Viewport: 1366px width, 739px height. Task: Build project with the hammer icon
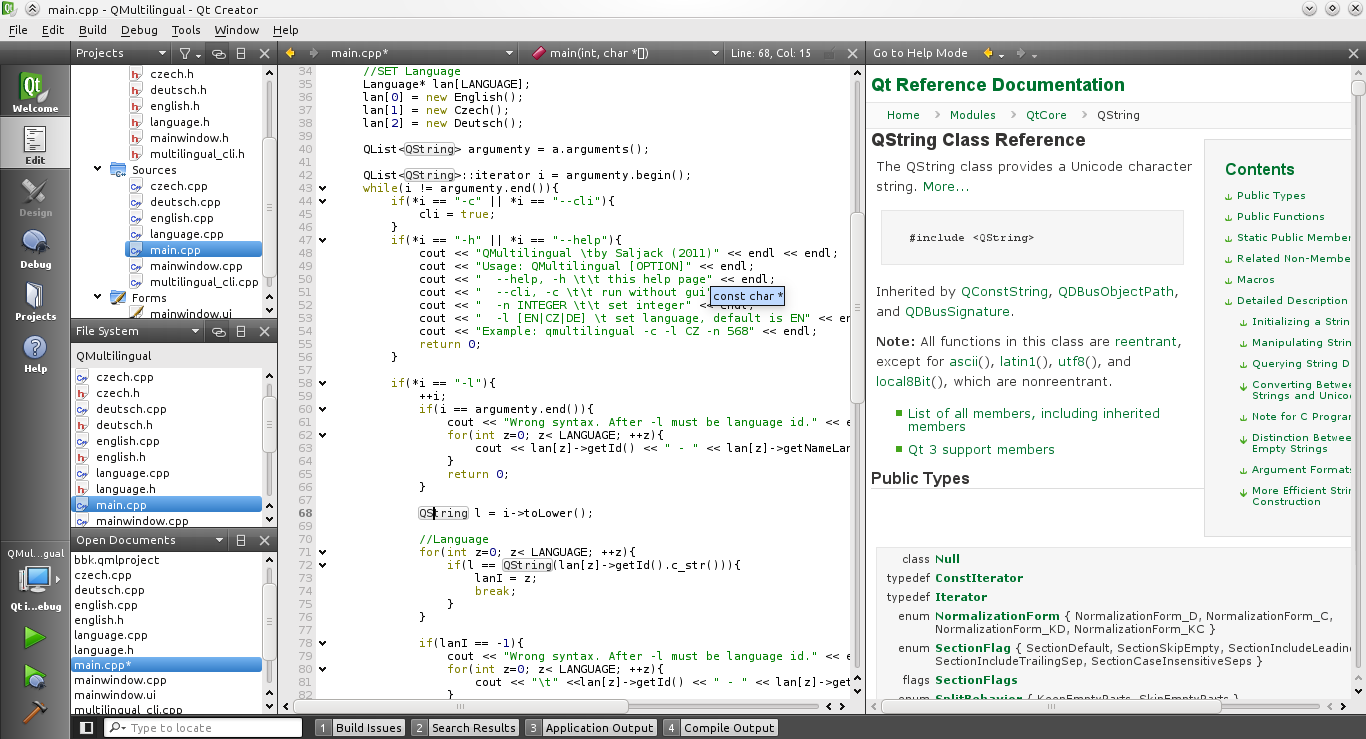tap(35, 710)
